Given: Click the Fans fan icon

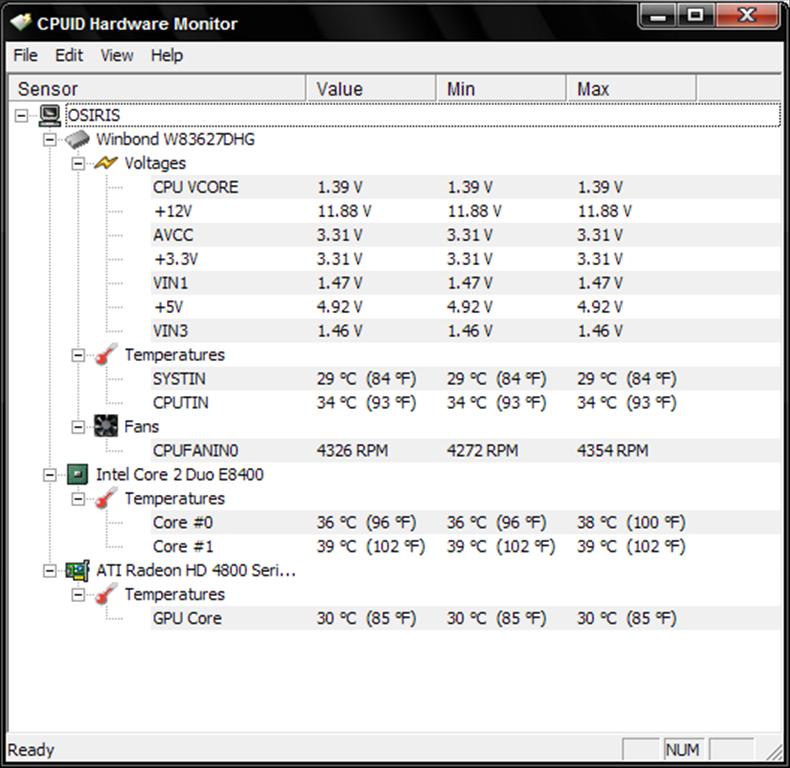Looking at the screenshot, I should click(x=106, y=426).
